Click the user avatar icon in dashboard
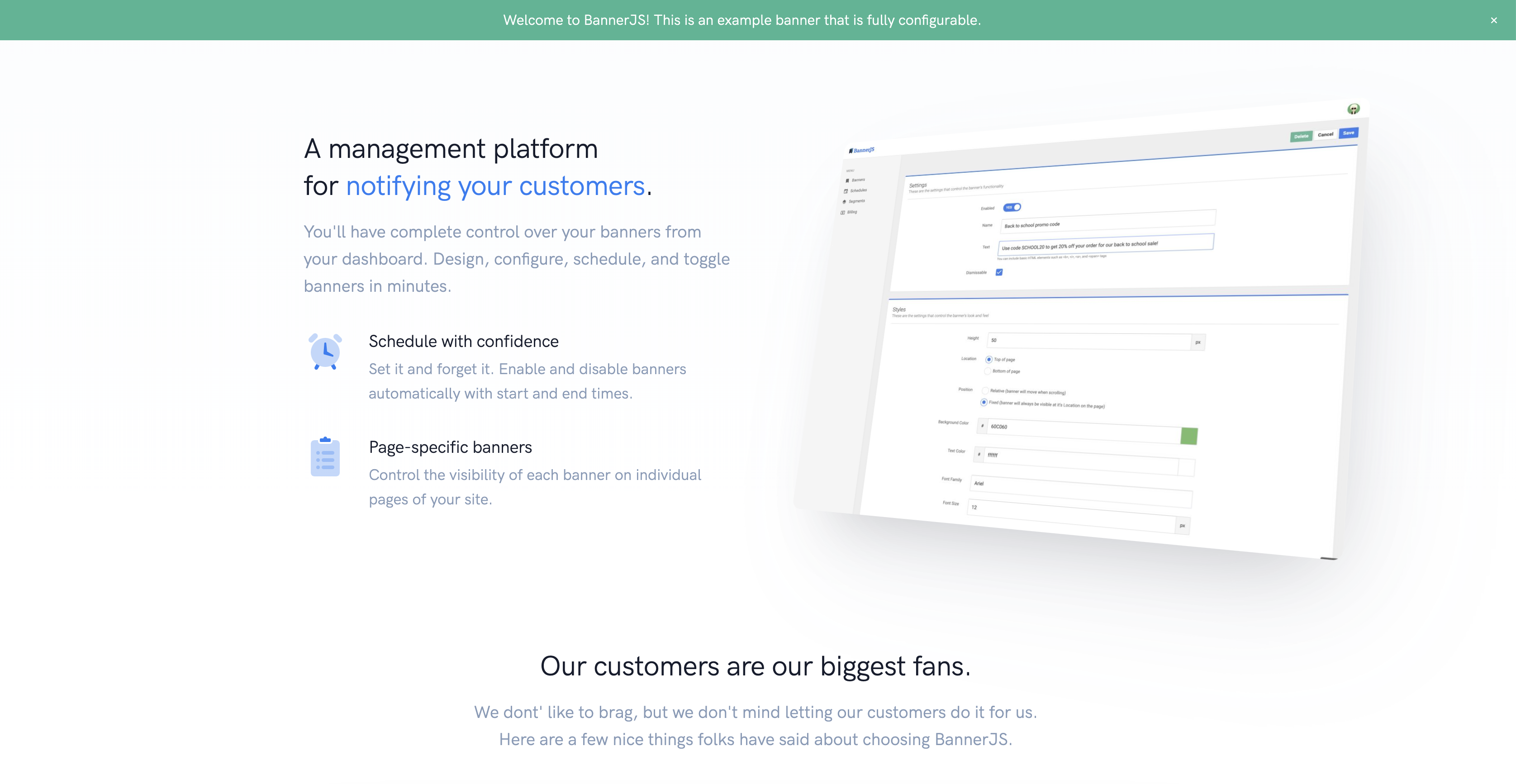The width and height of the screenshot is (1516, 784). pos(1353,109)
